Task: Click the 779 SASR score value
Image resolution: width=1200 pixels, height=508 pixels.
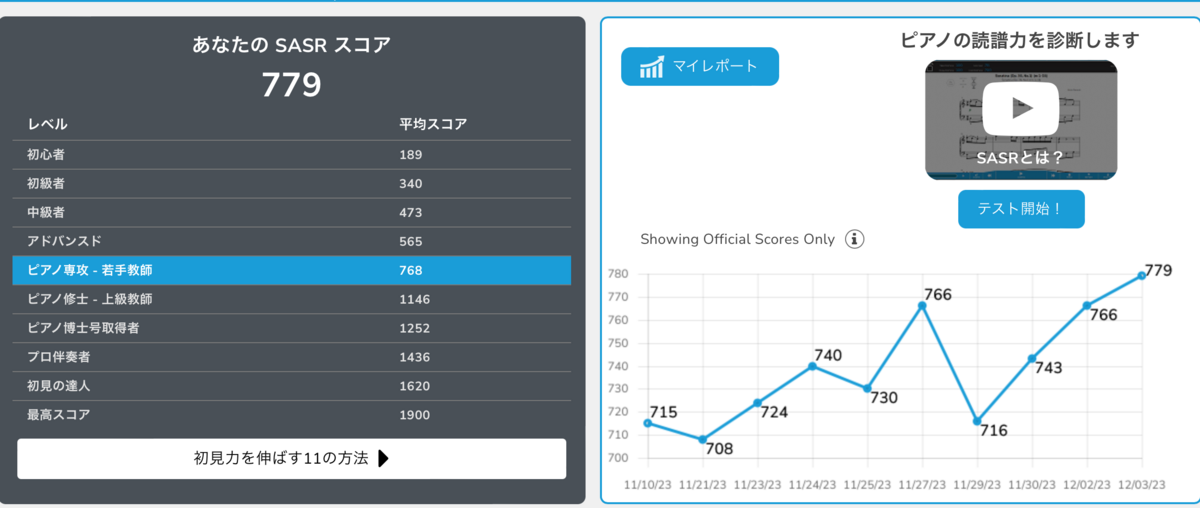Action: pos(291,85)
